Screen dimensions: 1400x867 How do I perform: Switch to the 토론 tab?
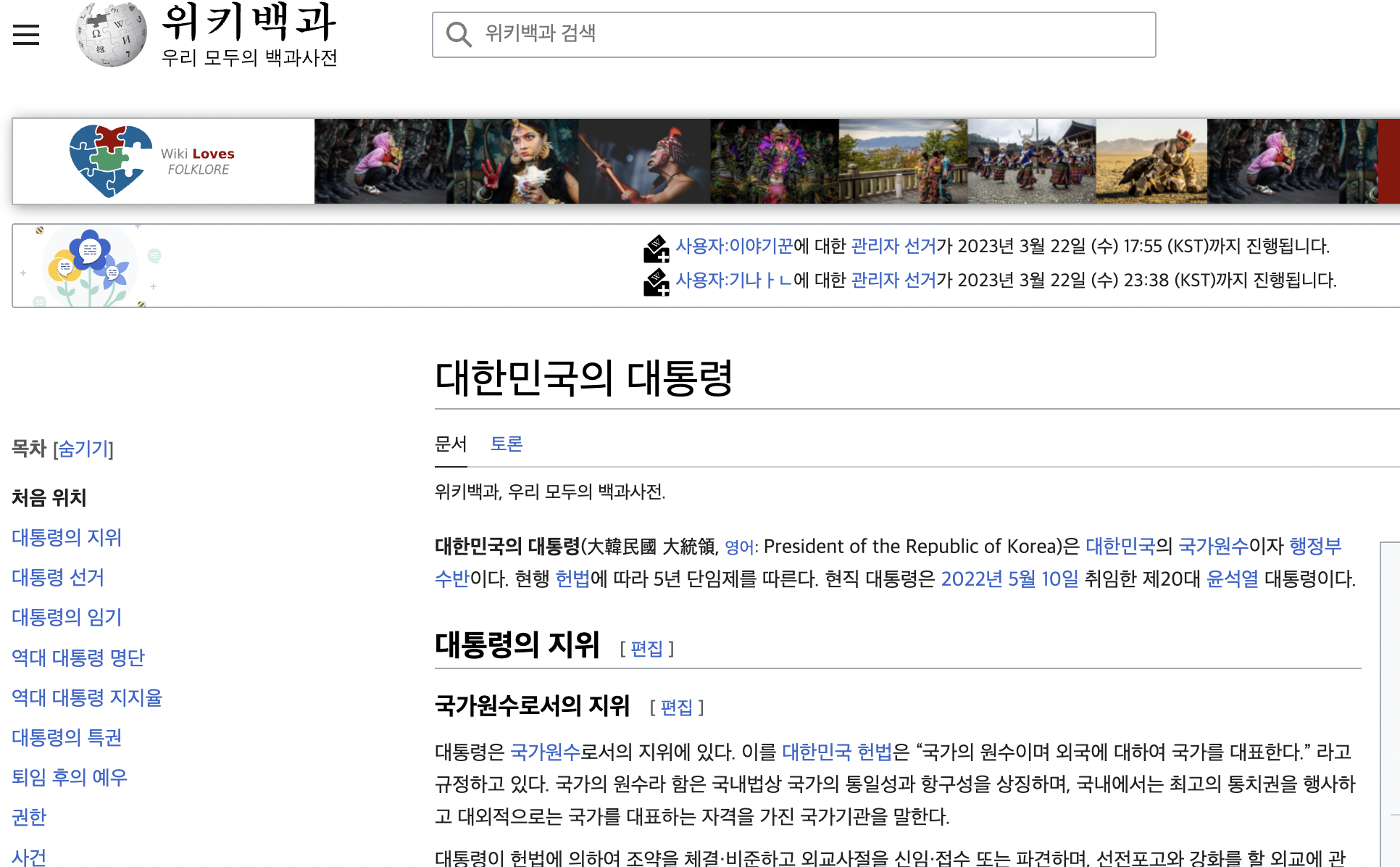506,444
